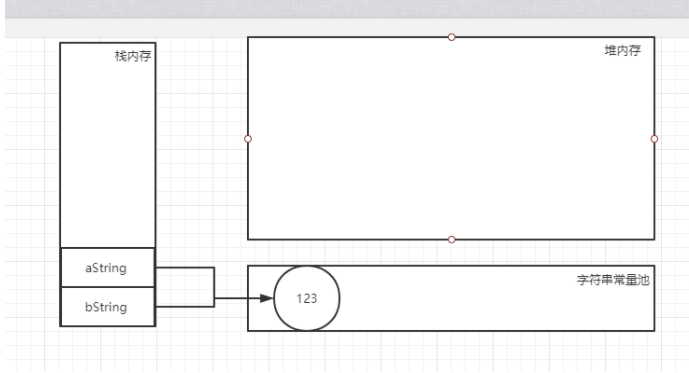Click the bottom connection point of 堆内存 box
Viewport: 689px width, 373px height.
point(451,239)
